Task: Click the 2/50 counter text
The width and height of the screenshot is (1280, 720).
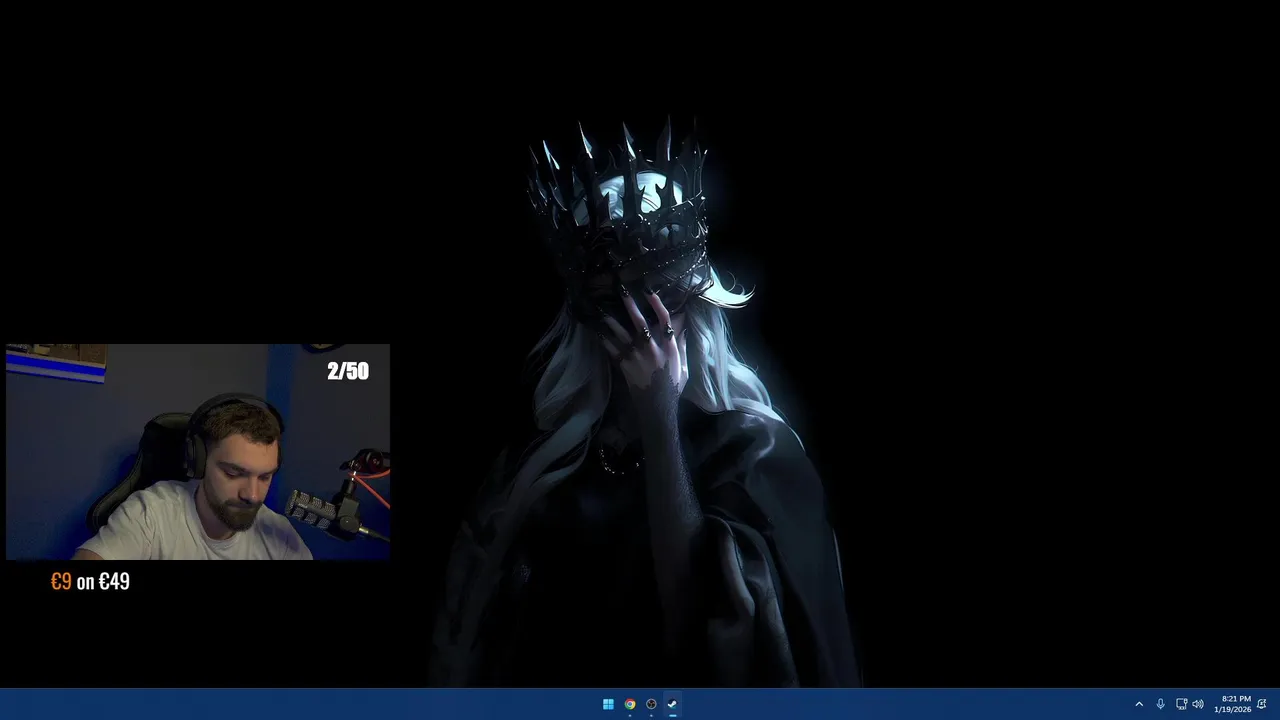Action: point(348,371)
